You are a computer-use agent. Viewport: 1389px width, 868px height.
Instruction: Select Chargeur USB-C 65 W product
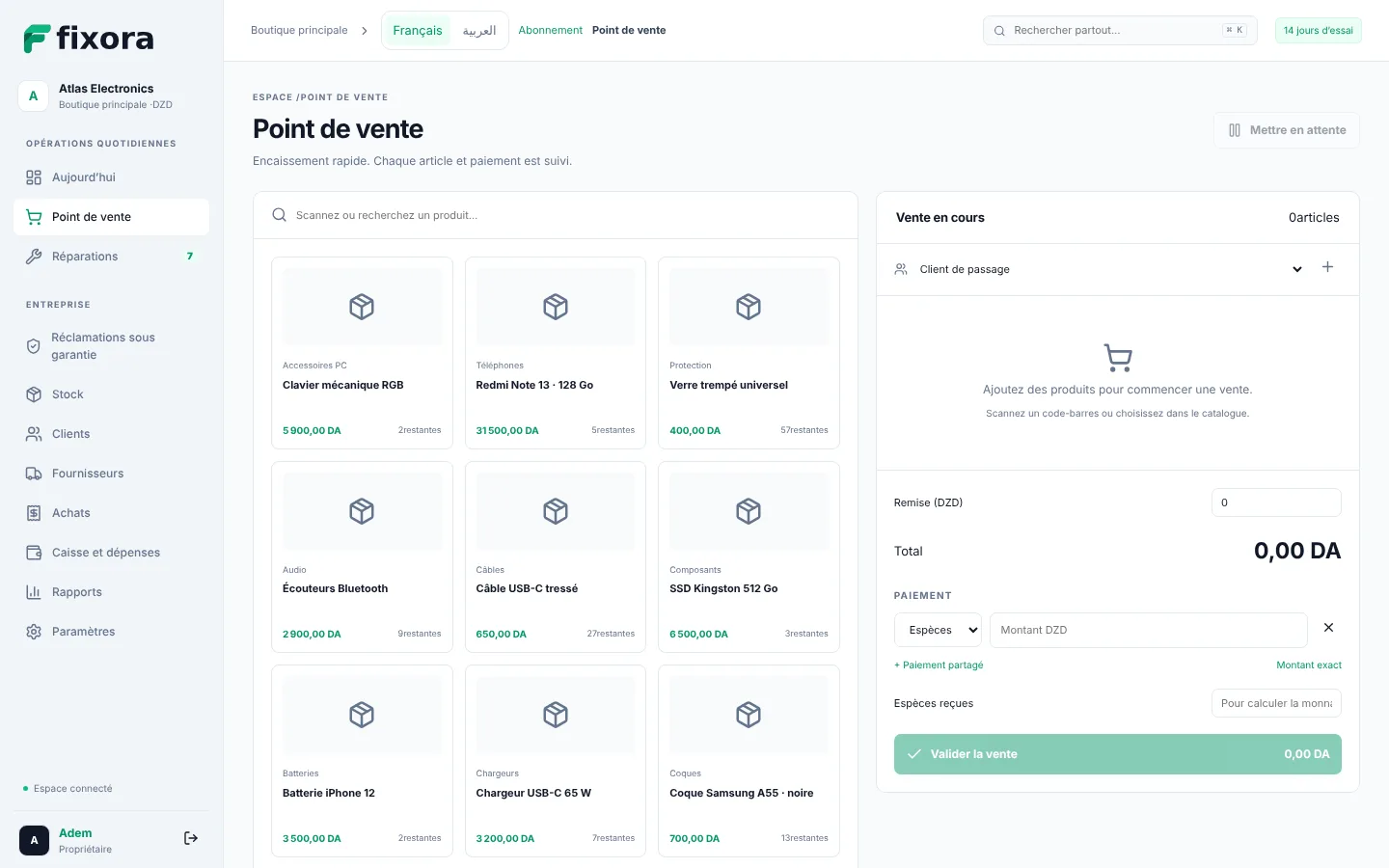point(556,761)
